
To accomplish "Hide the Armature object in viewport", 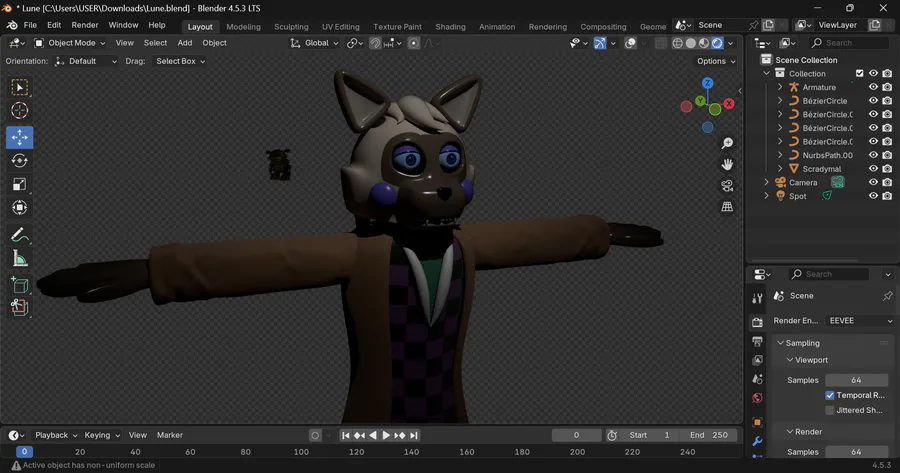I will 873,87.
